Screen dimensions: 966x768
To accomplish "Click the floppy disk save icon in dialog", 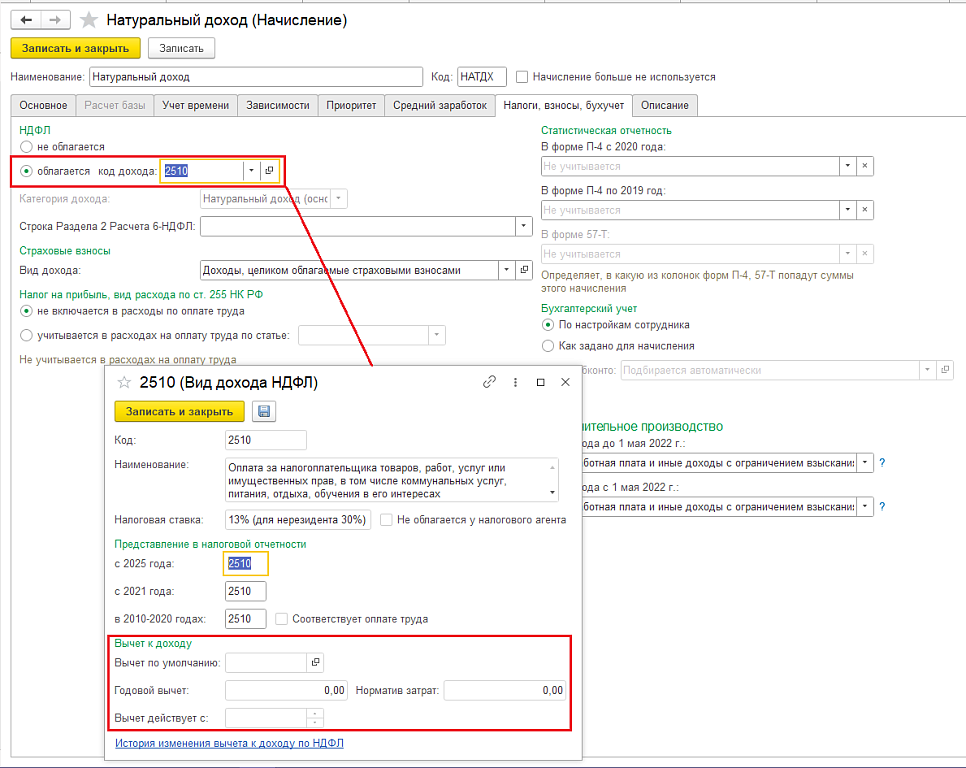I will pyautogui.click(x=264, y=411).
